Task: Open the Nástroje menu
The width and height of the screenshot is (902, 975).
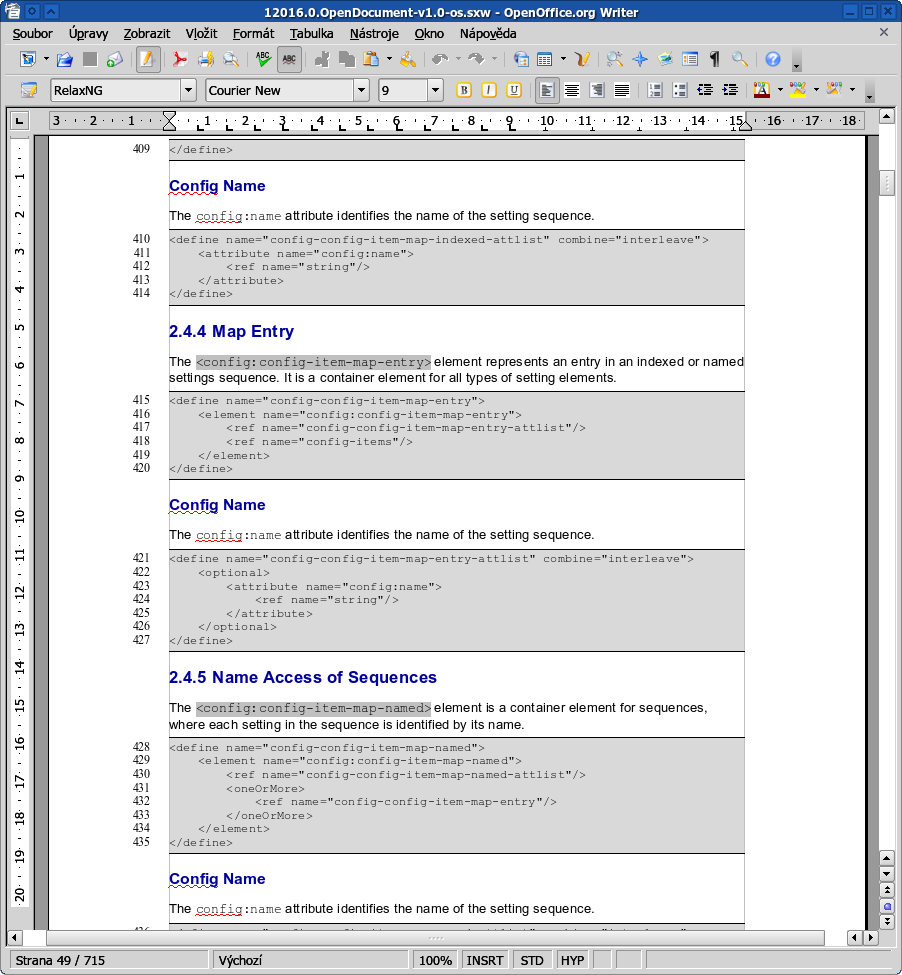Action: tap(374, 33)
